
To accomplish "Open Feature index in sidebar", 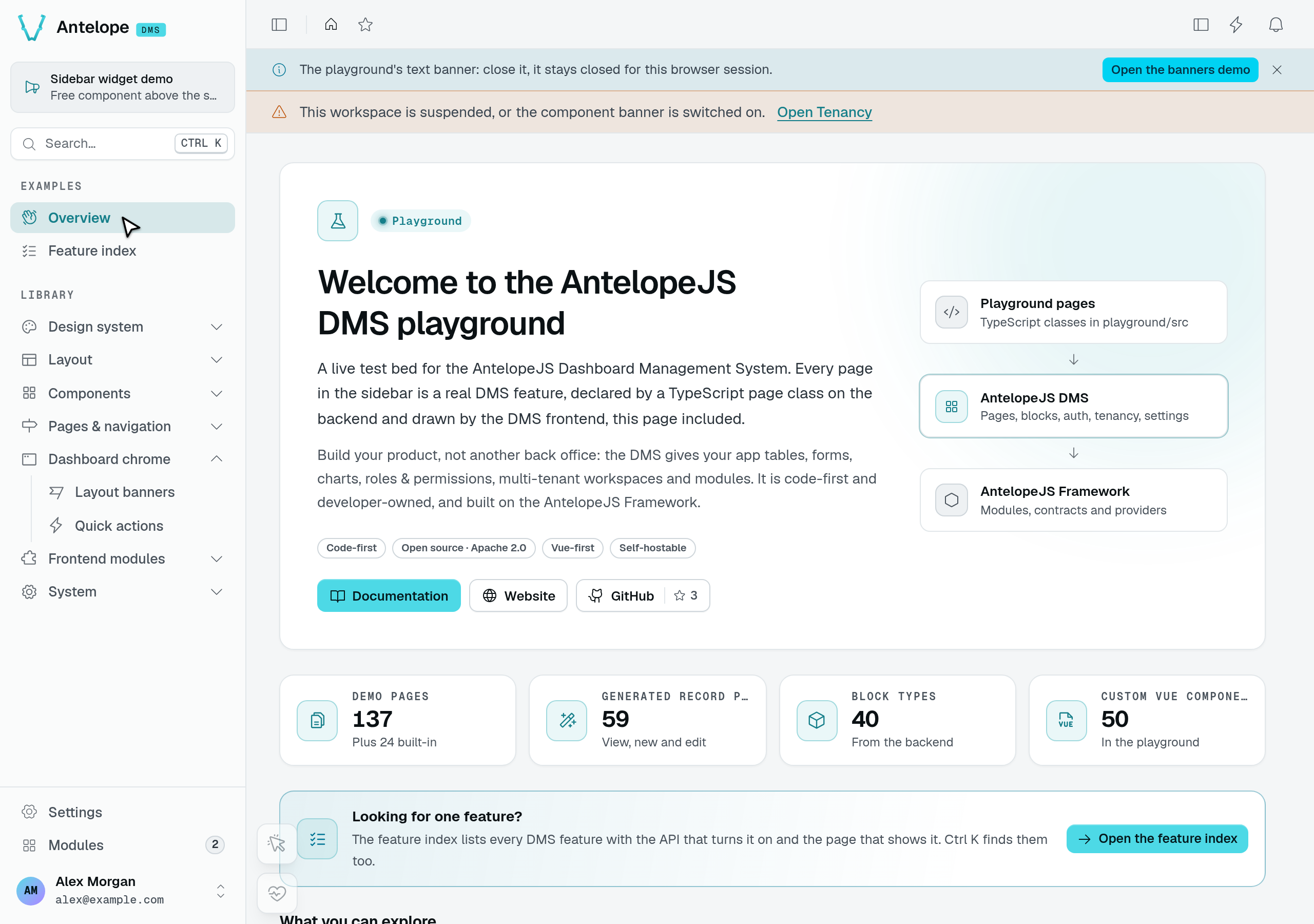I will (x=123, y=251).
